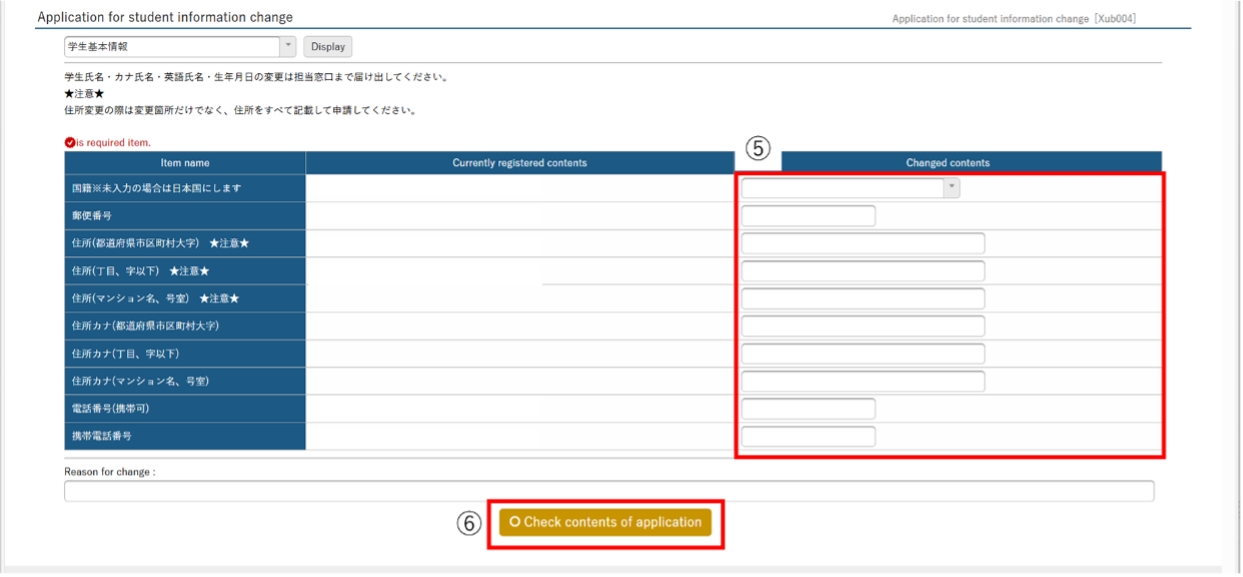Expand the nationality (国籍) dropdown

click(x=850, y=188)
